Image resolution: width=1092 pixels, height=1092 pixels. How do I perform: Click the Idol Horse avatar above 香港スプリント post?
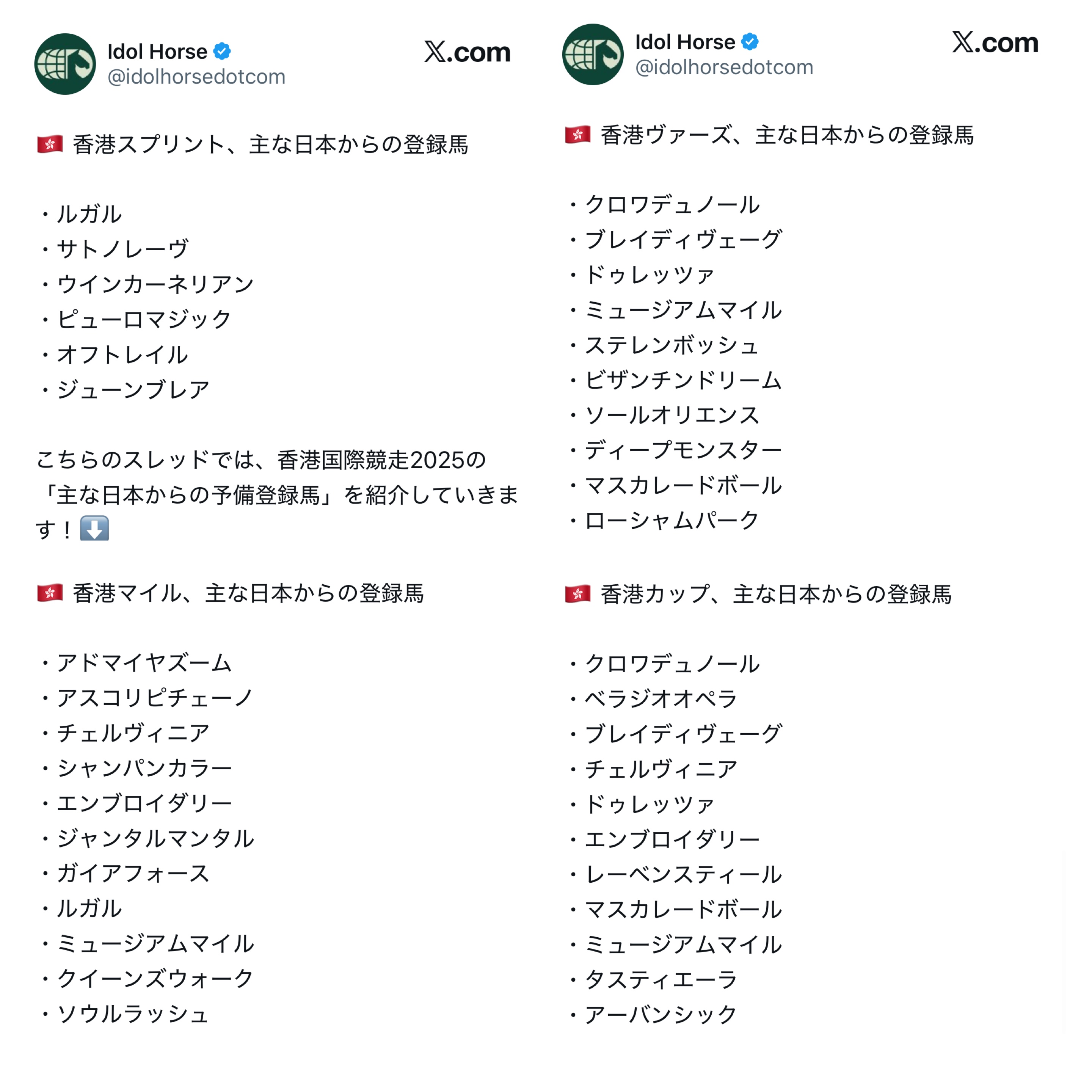tap(65, 64)
